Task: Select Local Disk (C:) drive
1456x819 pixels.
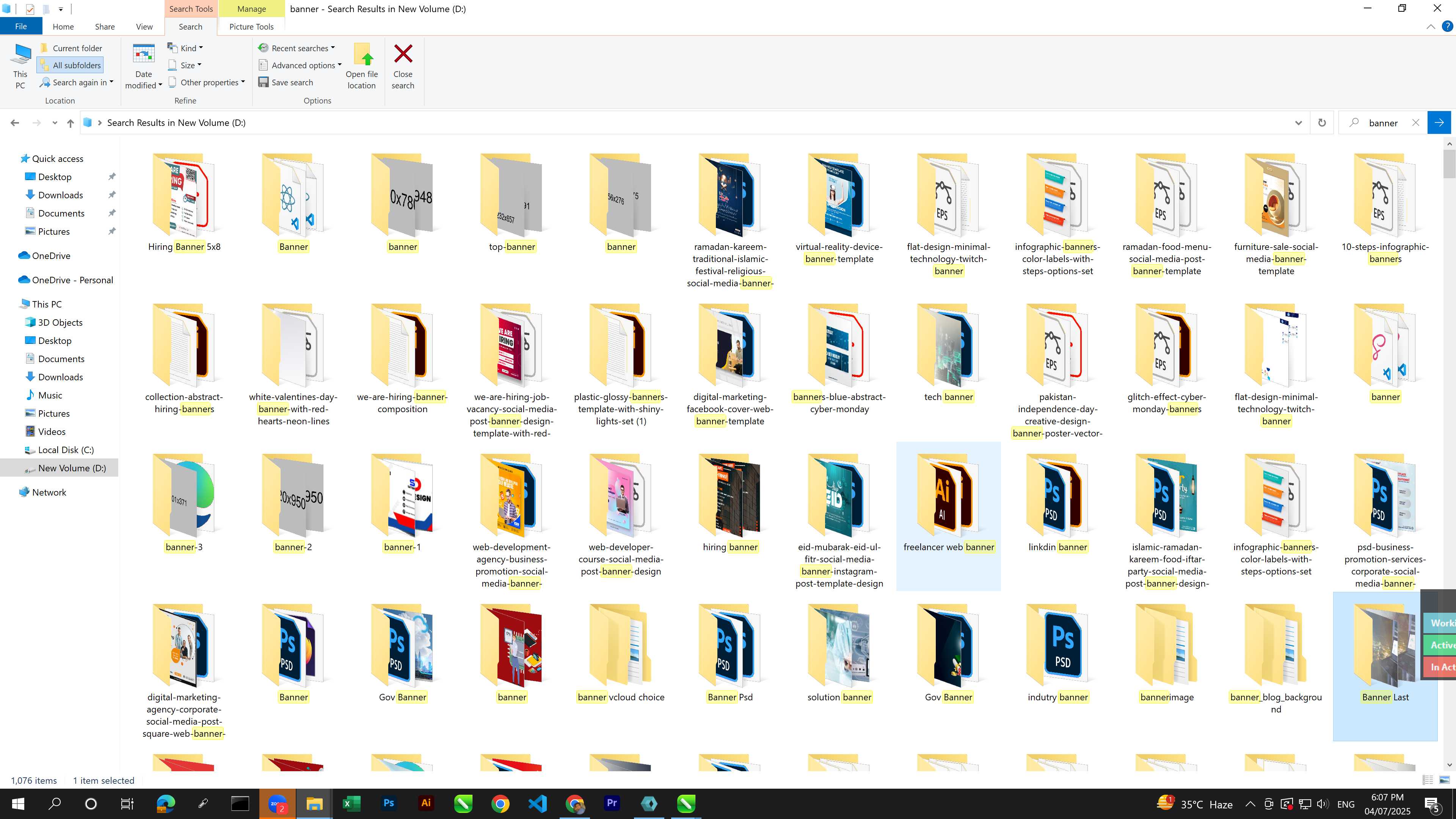Action: (66, 450)
